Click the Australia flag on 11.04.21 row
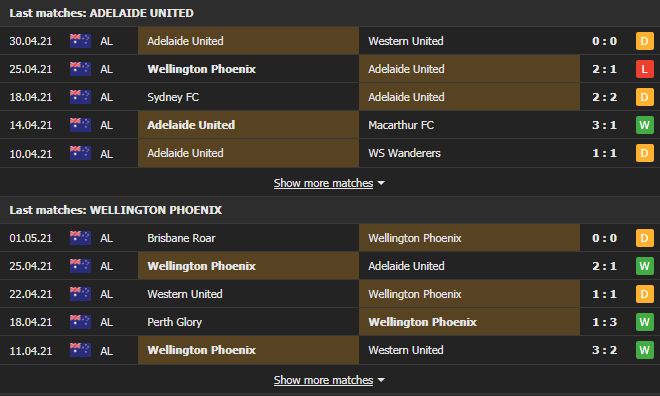Viewport: 660px width, 396px height. tap(80, 350)
